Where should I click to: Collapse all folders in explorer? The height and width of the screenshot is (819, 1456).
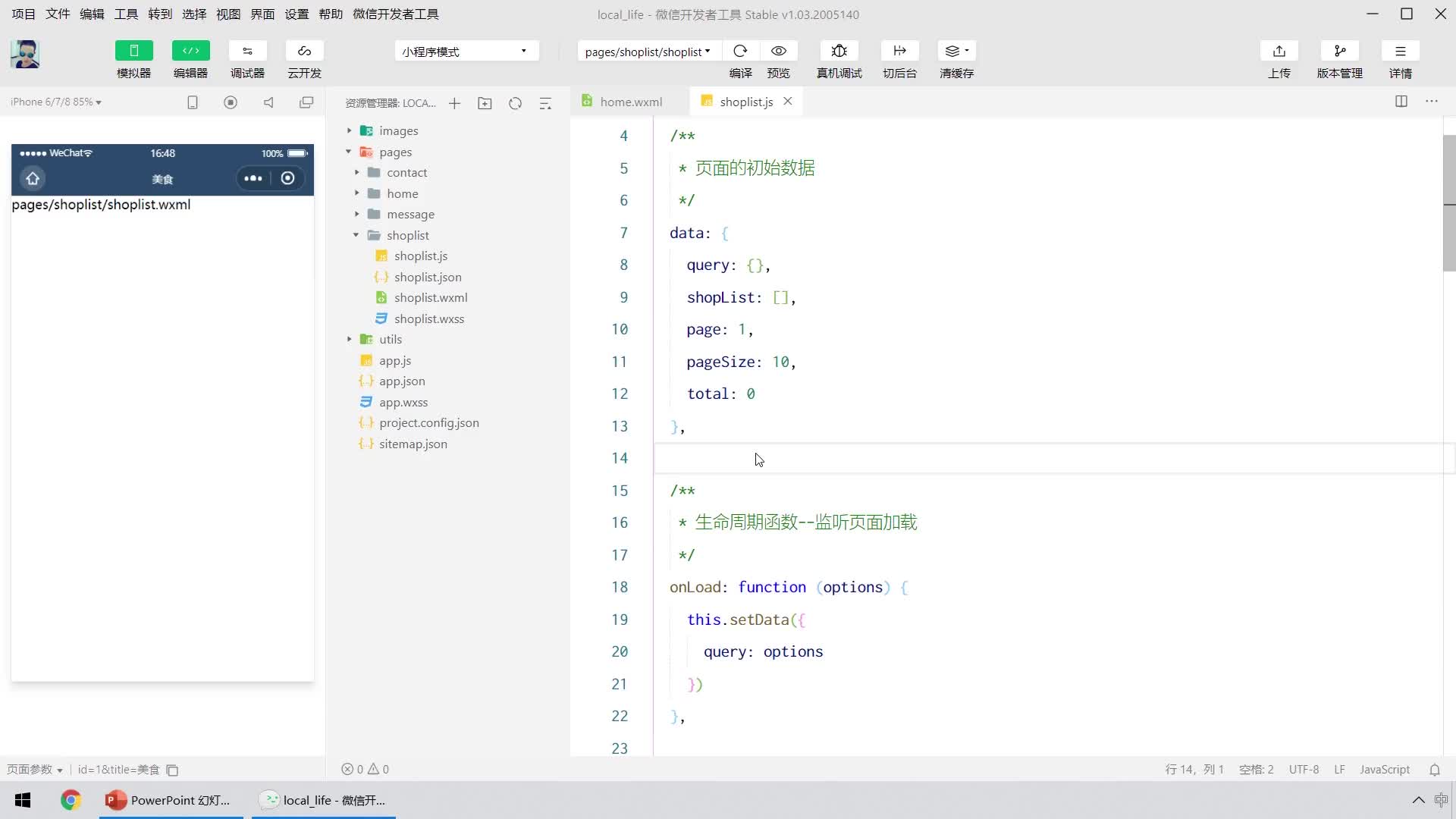coord(545,103)
